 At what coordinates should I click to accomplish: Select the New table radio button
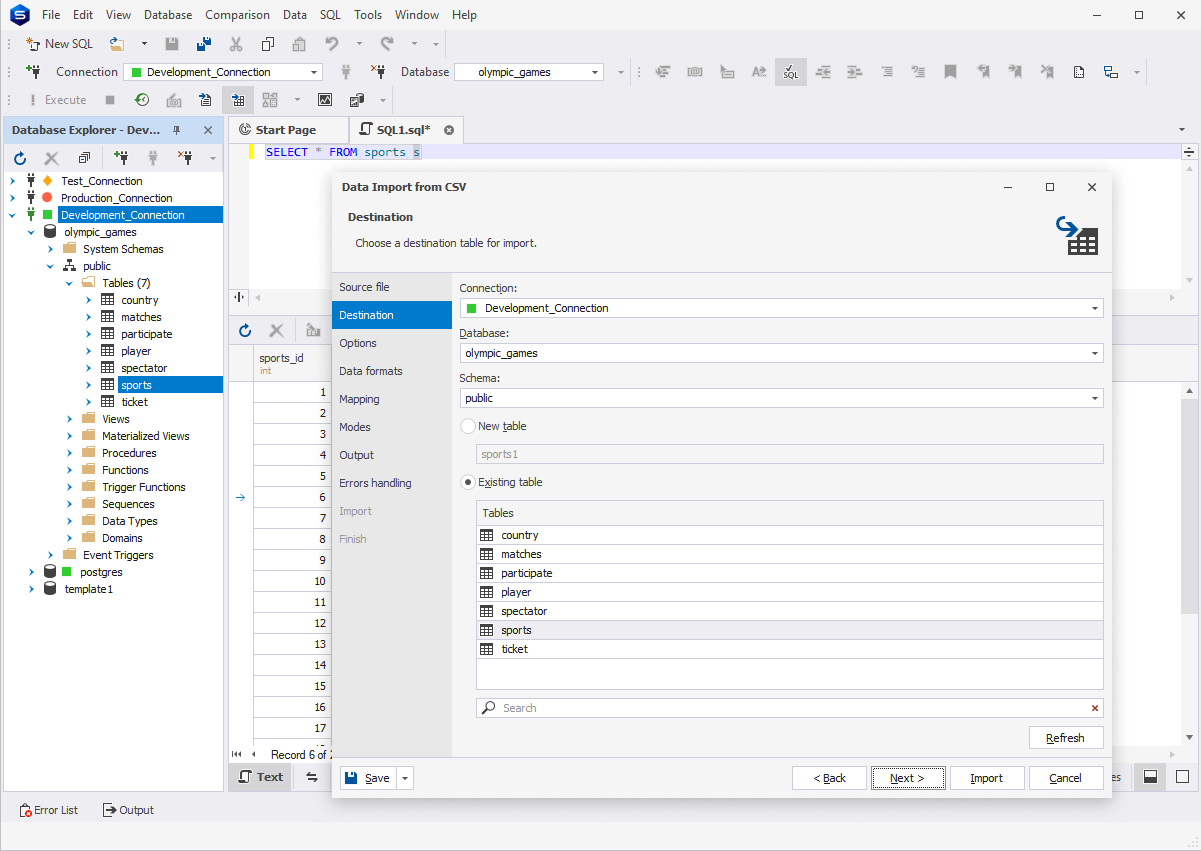(467, 425)
